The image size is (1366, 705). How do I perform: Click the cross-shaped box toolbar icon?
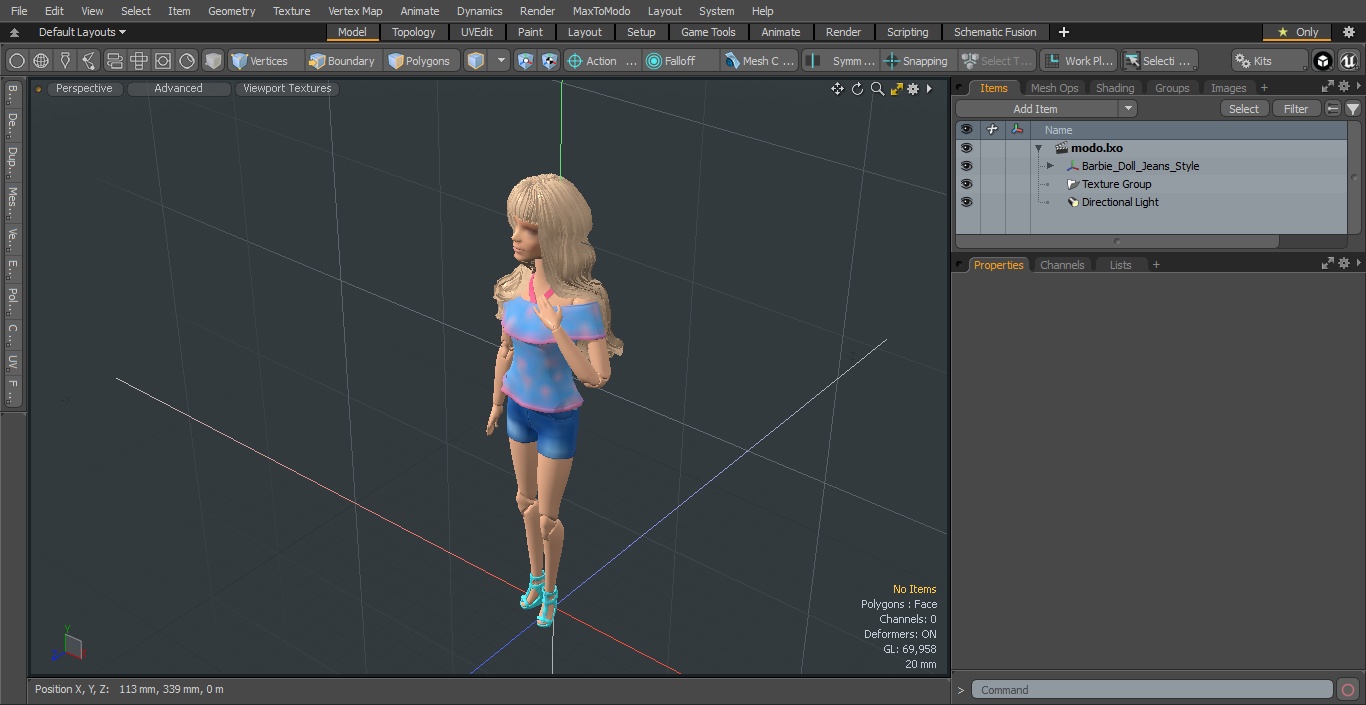[x=138, y=61]
